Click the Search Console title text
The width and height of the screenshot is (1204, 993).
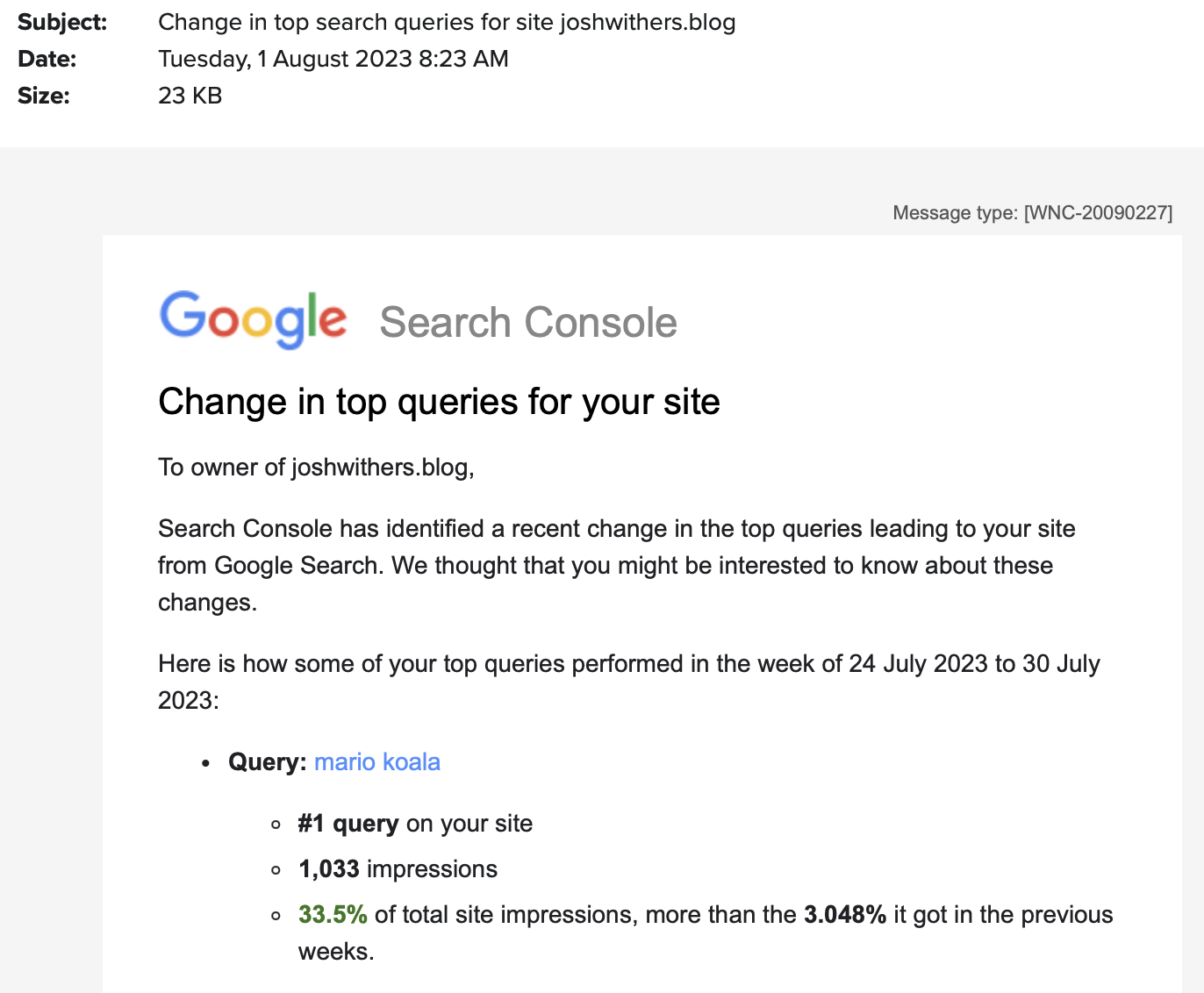pos(528,322)
